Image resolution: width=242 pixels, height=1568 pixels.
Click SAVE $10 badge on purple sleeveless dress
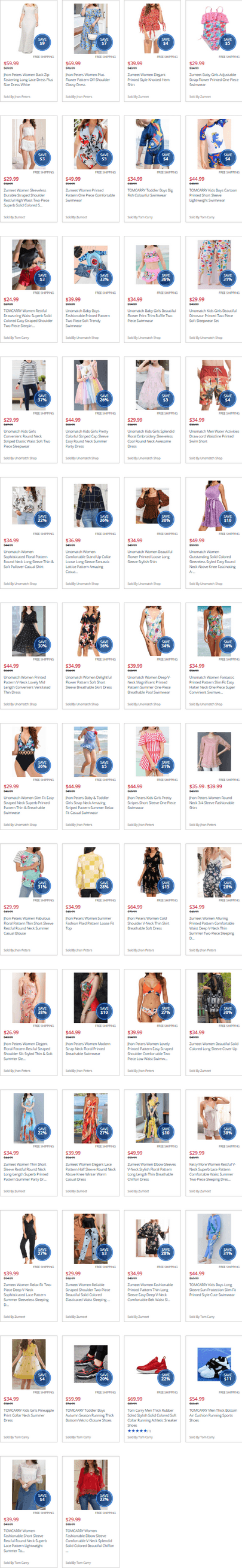(x=228, y=519)
